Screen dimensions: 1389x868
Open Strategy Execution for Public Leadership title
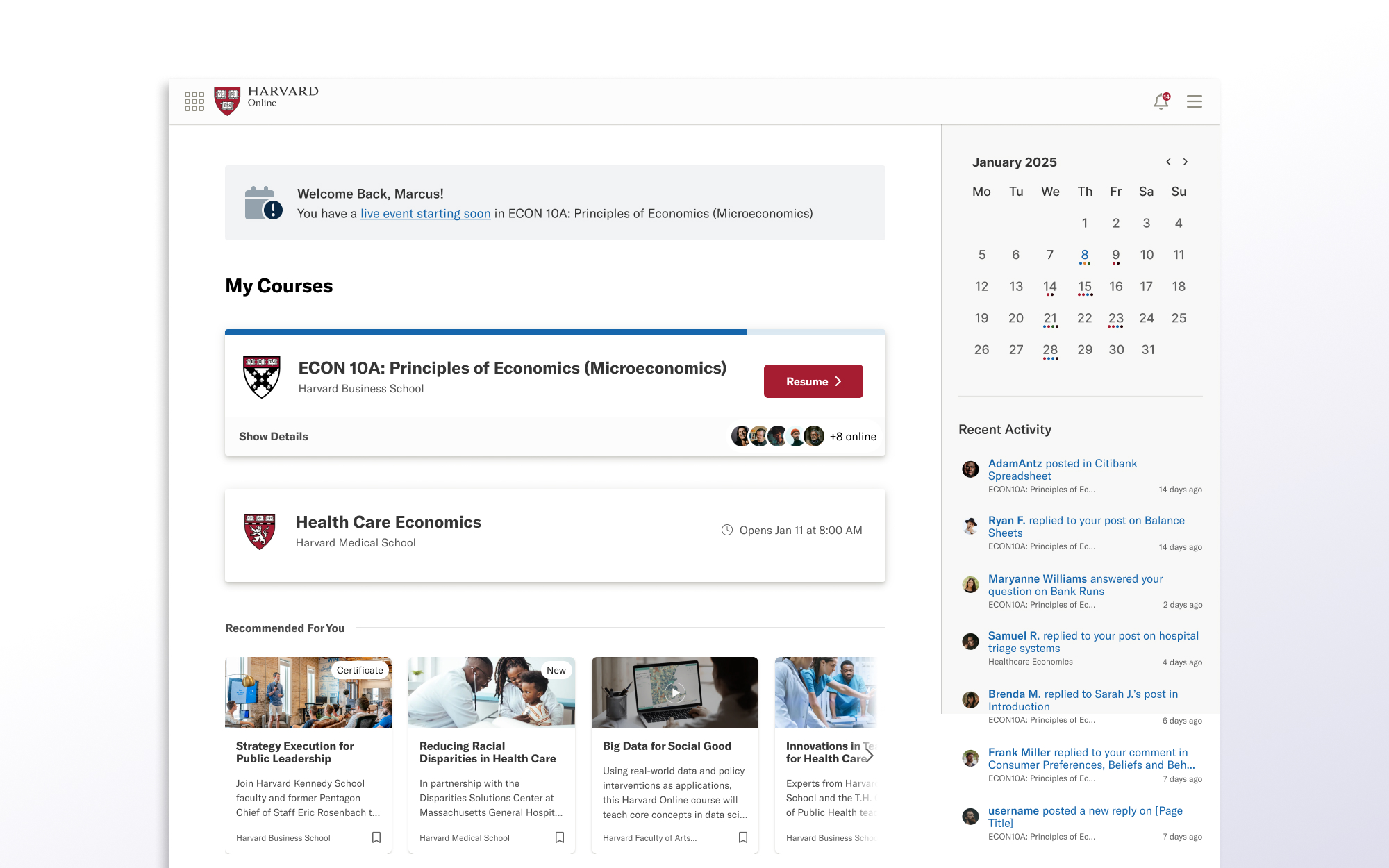295,752
